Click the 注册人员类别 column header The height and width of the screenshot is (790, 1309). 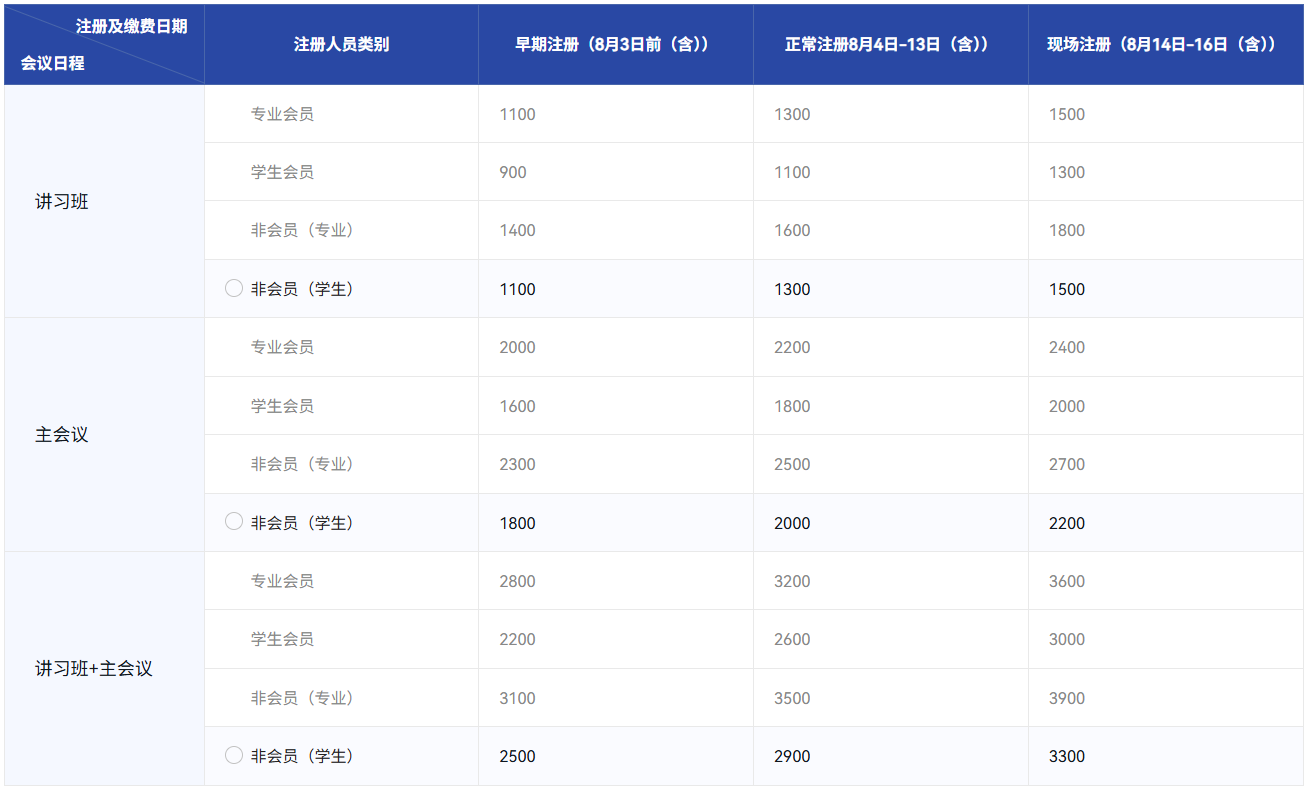[342, 44]
